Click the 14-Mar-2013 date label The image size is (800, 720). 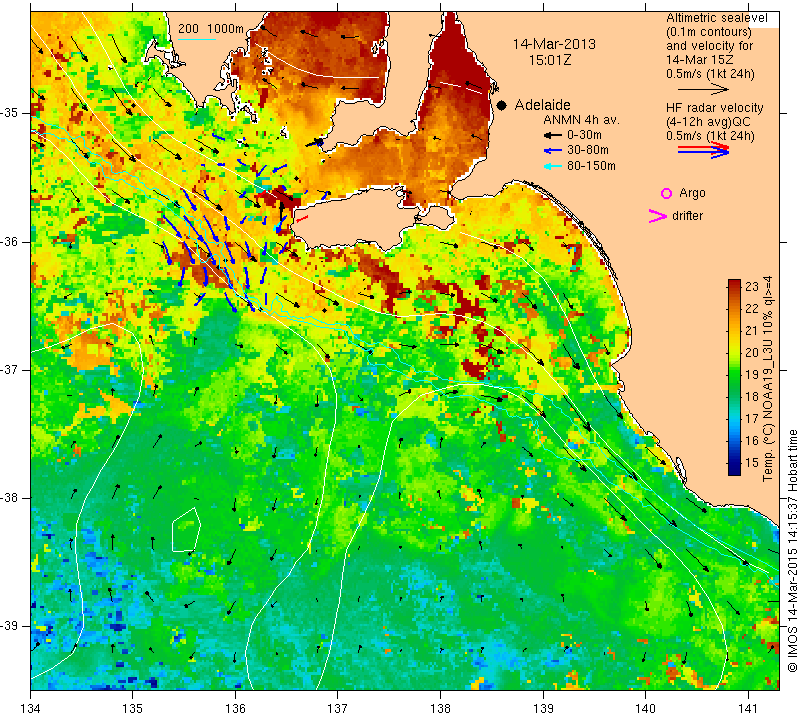(x=554, y=44)
